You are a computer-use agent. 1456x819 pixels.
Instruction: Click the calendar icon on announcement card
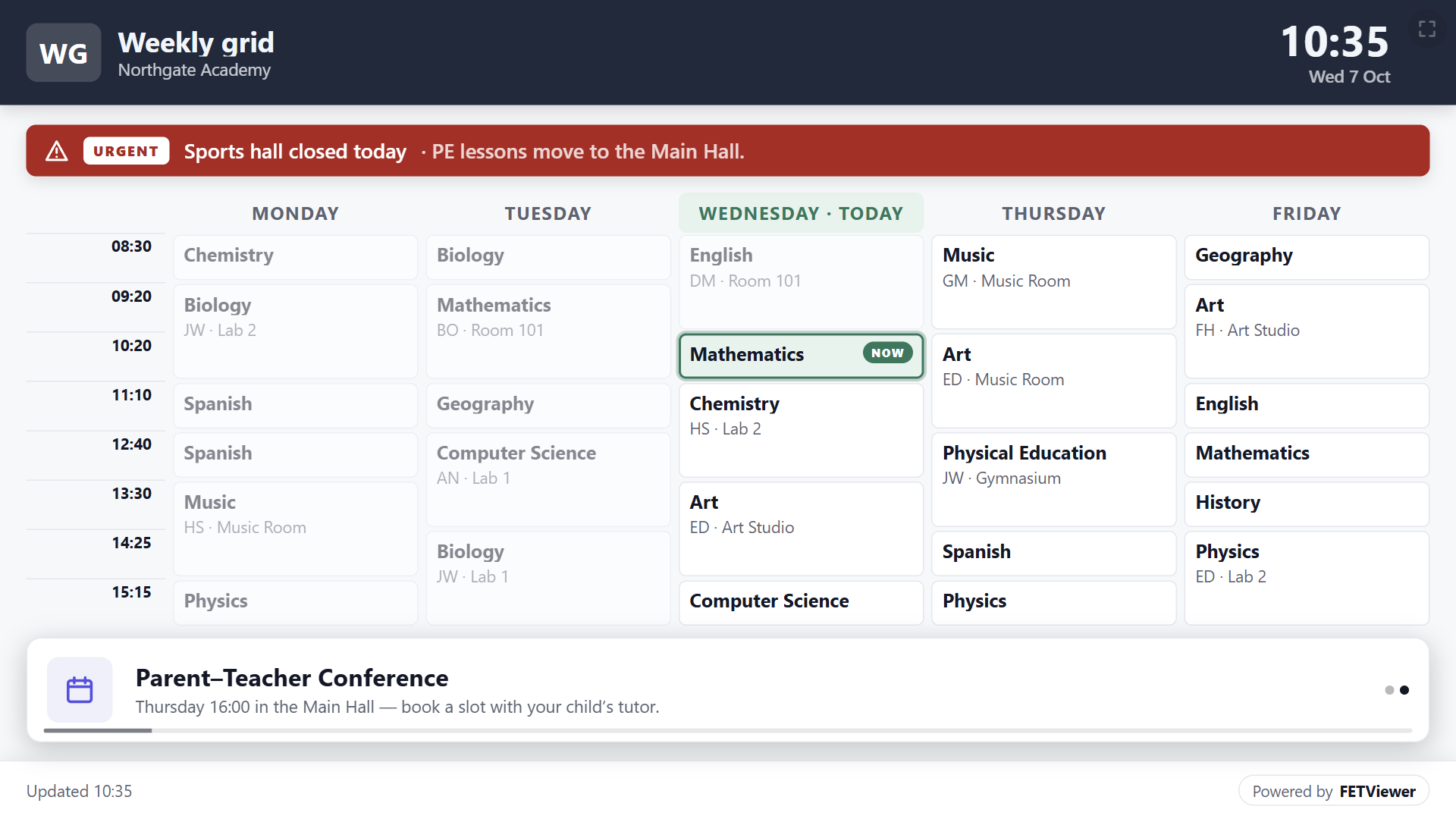pos(80,689)
